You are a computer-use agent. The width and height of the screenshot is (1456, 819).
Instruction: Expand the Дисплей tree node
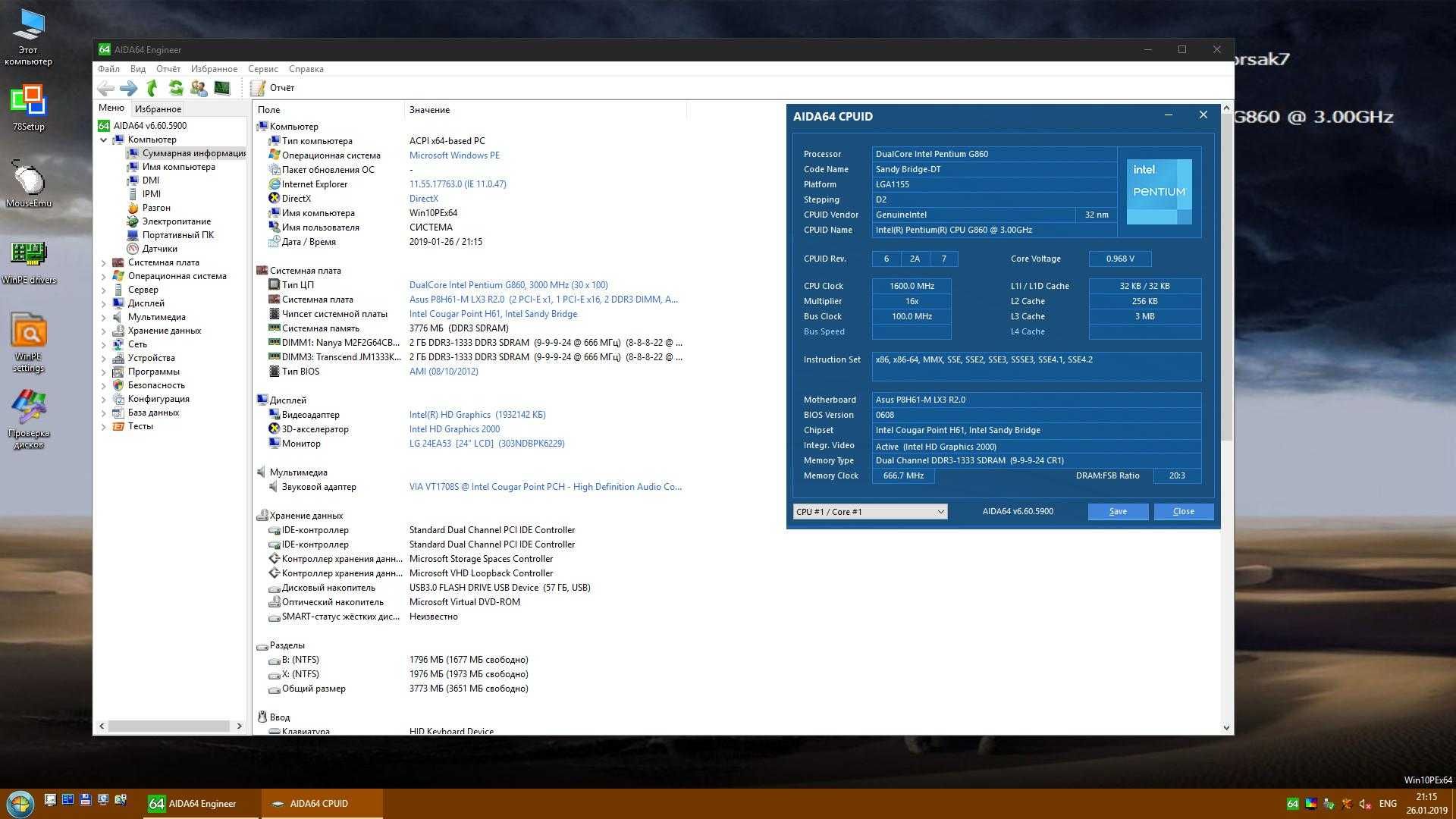(x=104, y=303)
